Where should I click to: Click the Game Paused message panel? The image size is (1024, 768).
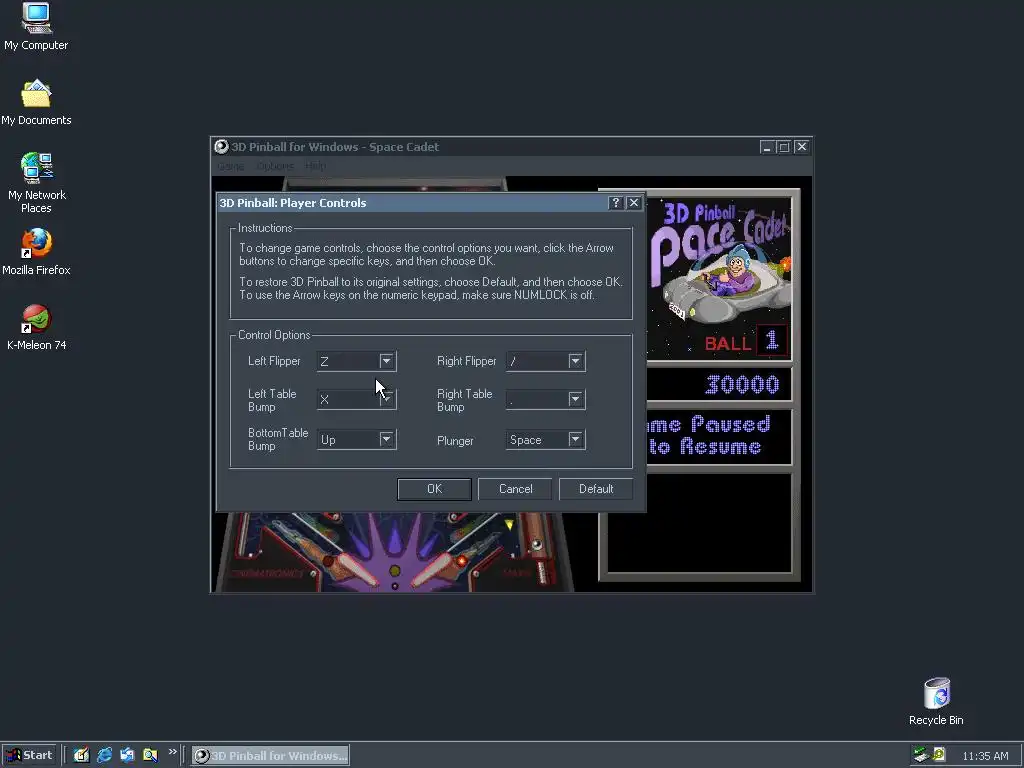pyautogui.click(x=718, y=436)
